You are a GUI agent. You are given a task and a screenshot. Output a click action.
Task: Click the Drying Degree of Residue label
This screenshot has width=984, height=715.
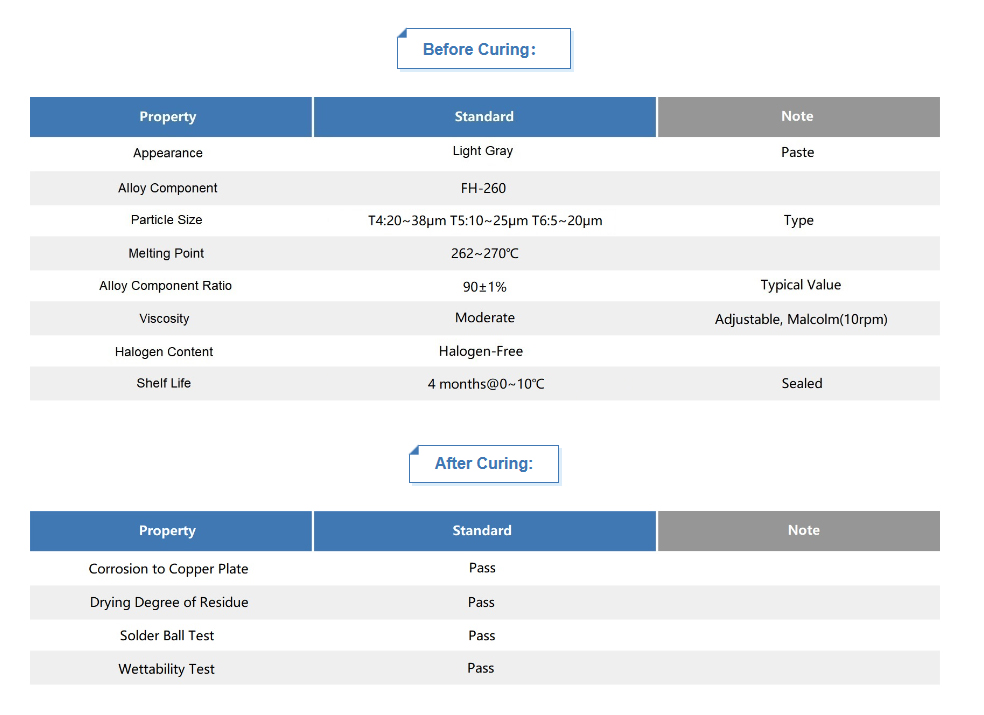169,603
